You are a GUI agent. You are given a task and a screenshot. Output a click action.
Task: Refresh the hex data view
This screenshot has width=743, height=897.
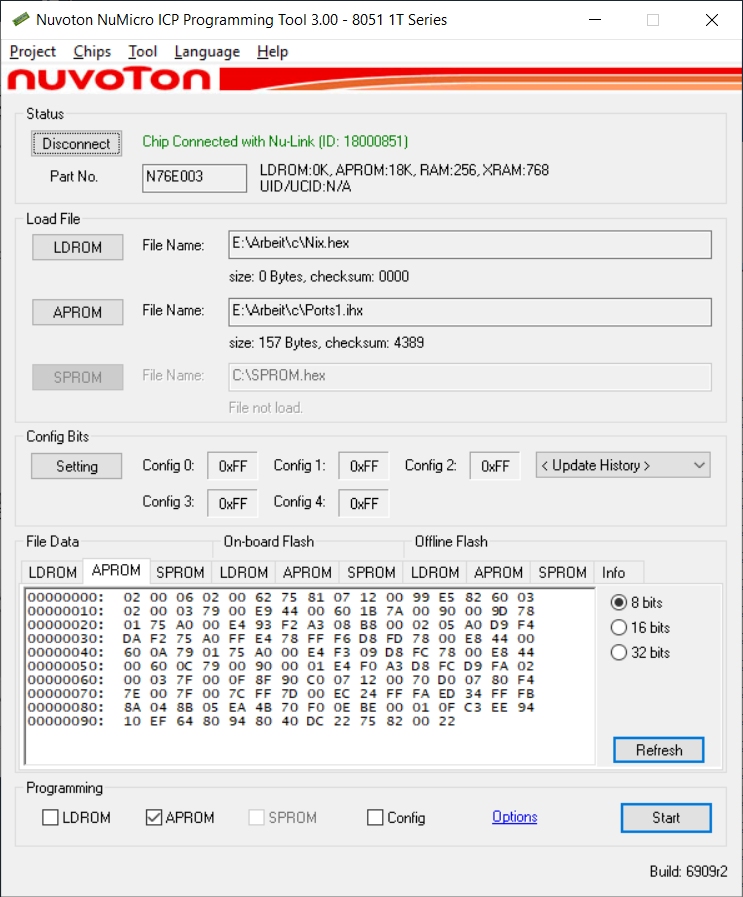(659, 750)
